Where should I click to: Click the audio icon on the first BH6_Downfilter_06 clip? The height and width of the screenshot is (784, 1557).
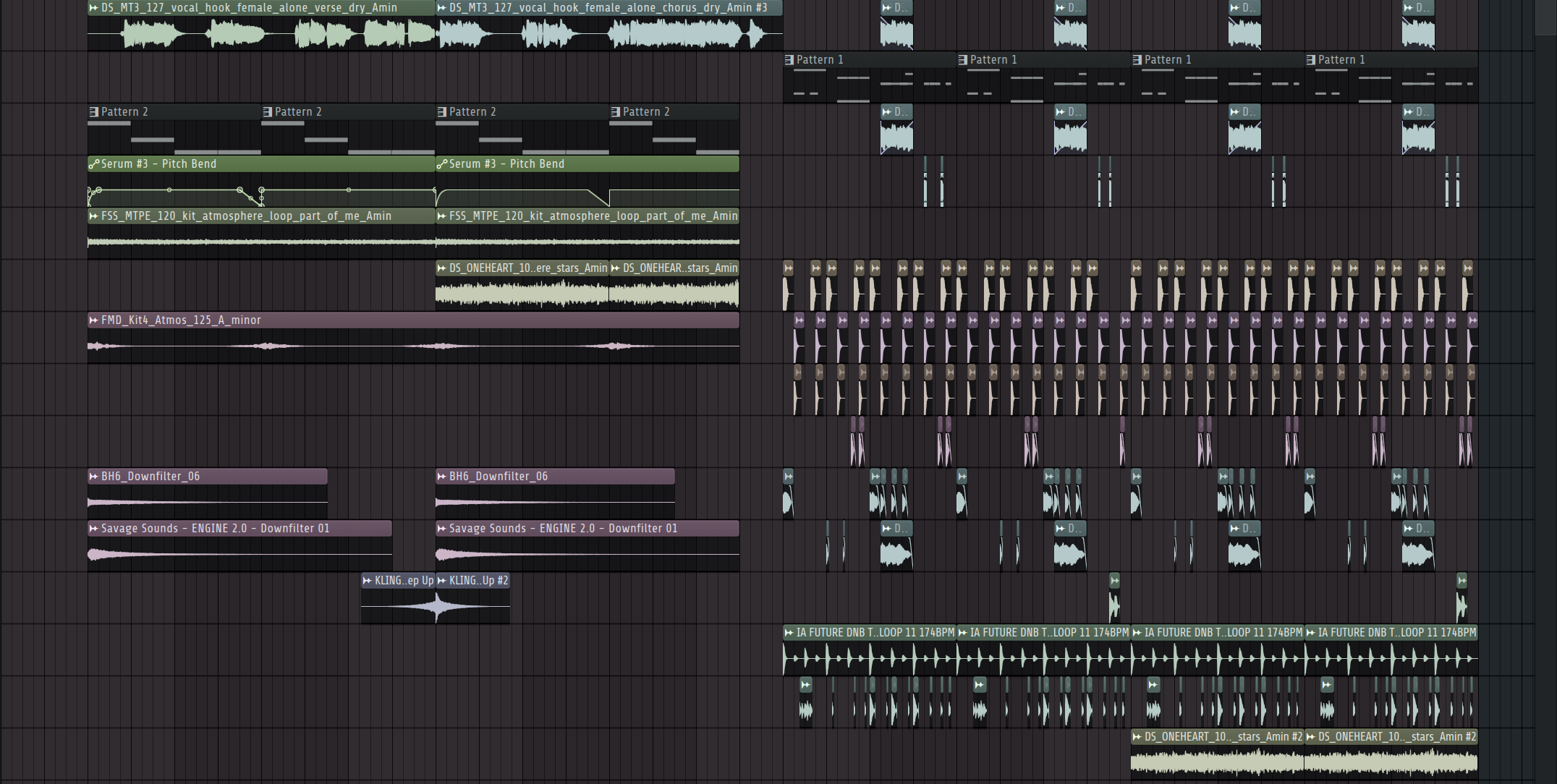point(93,477)
